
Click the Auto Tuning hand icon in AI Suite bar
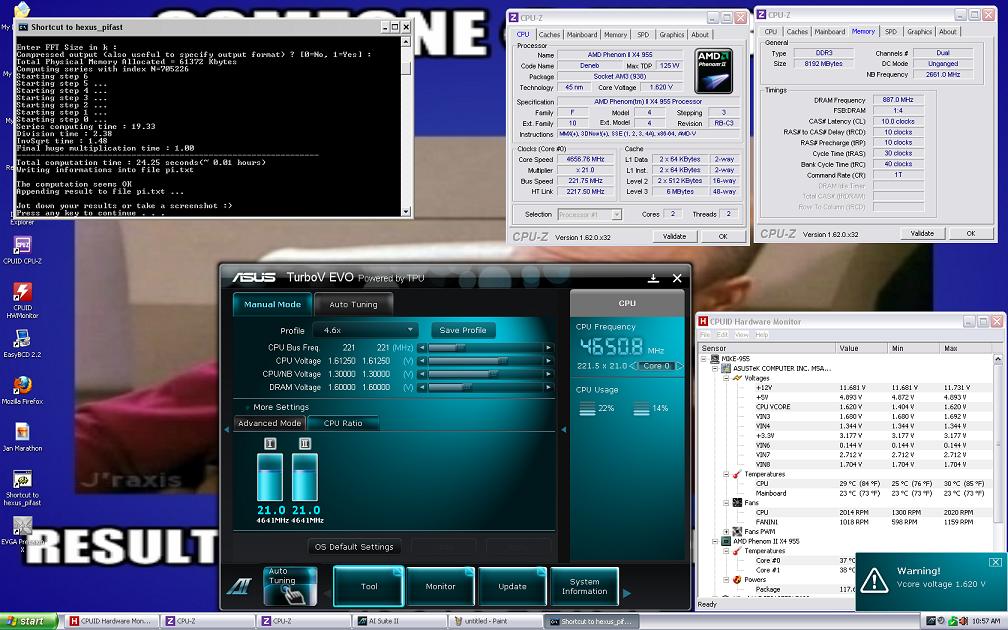(x=290, y=586)
